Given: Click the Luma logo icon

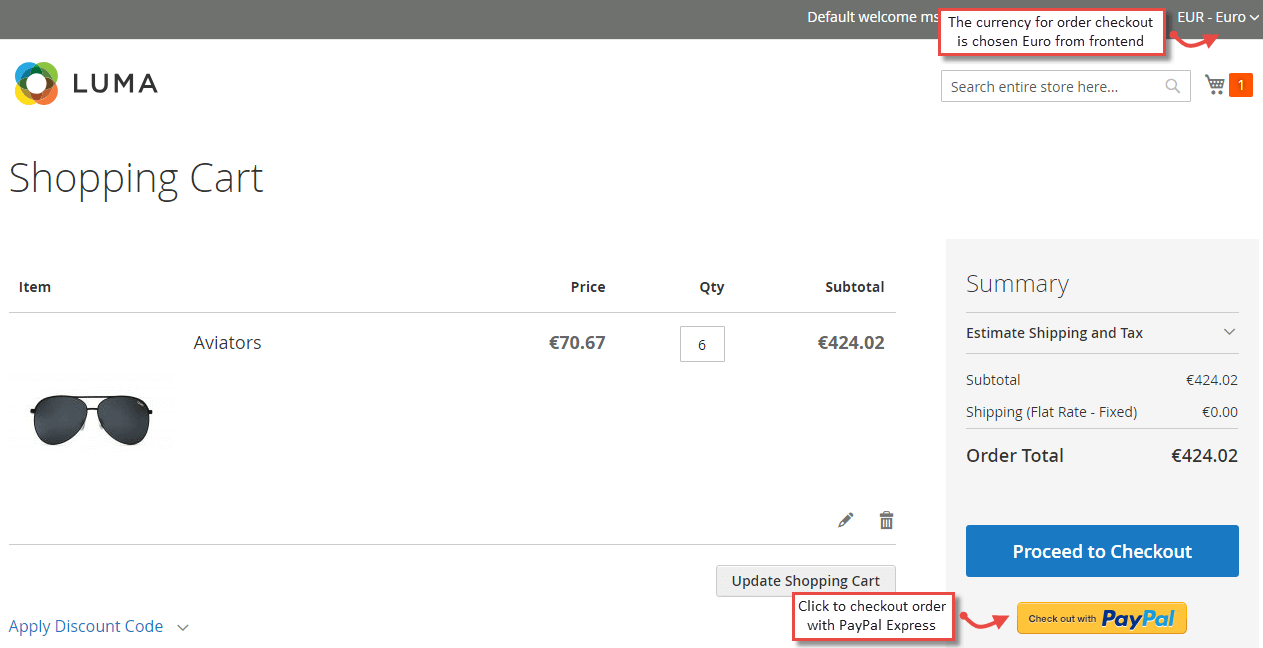Looking at the screenshot, I should pos(36,83).
